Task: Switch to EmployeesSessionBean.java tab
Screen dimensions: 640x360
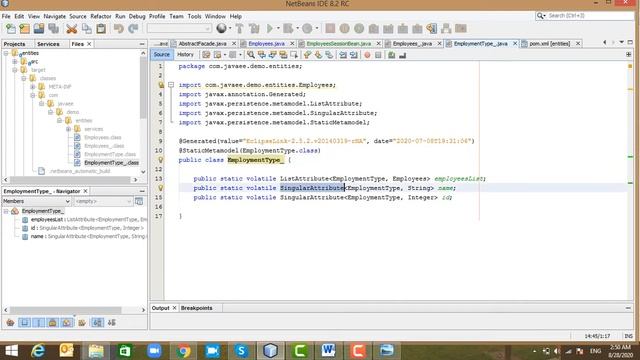Action: pyautogui.click(x=339, y=43)
